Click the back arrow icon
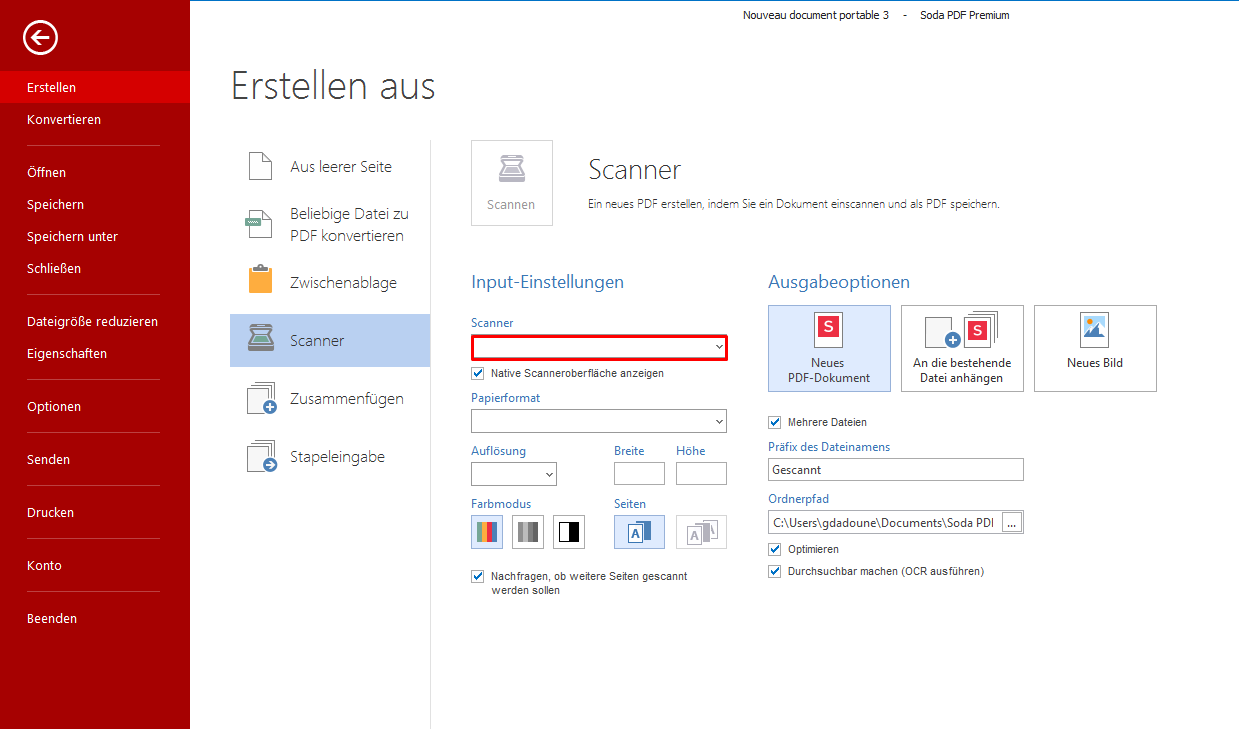The image size is (1239, 729). coord(41,38)
